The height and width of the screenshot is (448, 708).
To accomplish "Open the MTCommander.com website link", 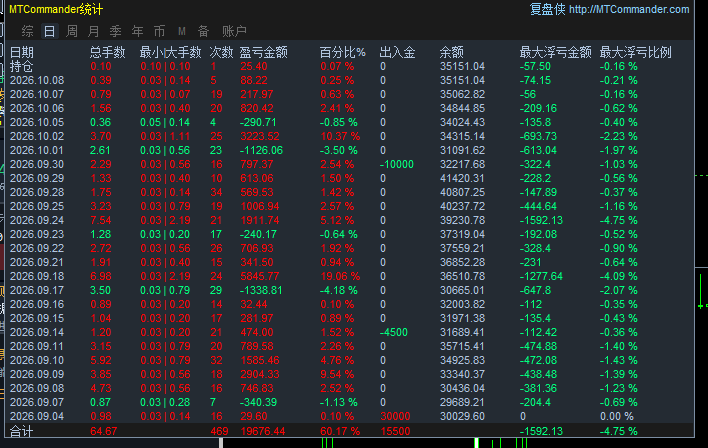I will (629, 9).
